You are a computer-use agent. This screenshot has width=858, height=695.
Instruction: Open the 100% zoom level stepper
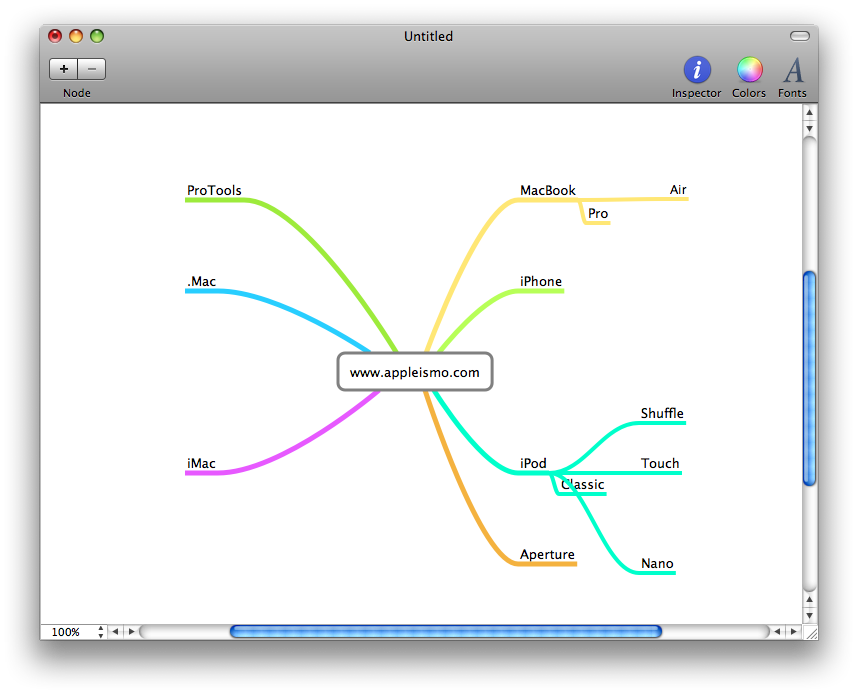[101, 632]
